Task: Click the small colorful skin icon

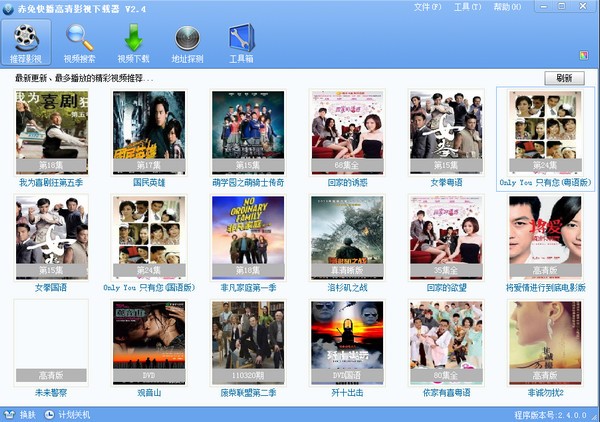Action: pos(584,56)
